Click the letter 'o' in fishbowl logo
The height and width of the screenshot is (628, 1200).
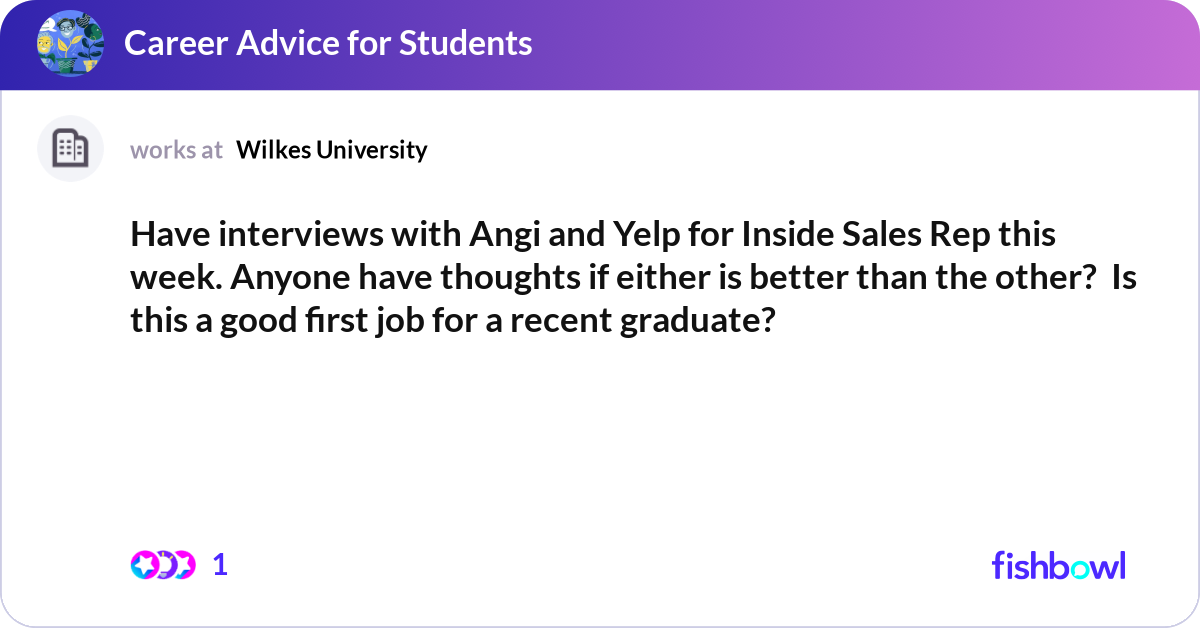click(x=1081, y=568)
